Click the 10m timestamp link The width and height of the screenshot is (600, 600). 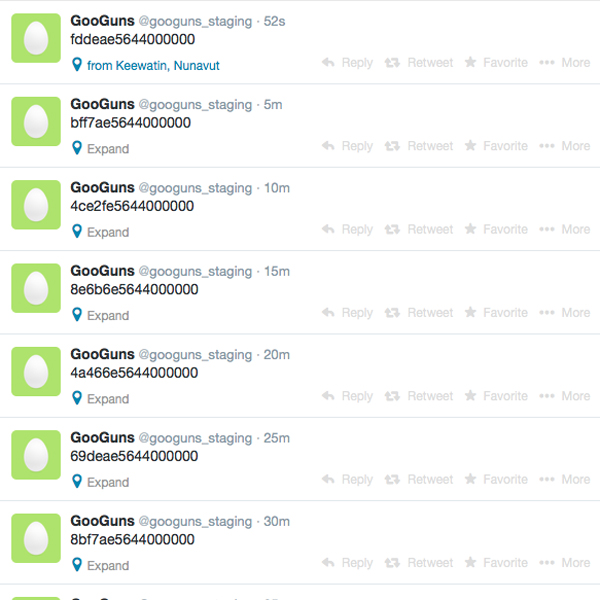pyautogui.click(x=277, y=188)
